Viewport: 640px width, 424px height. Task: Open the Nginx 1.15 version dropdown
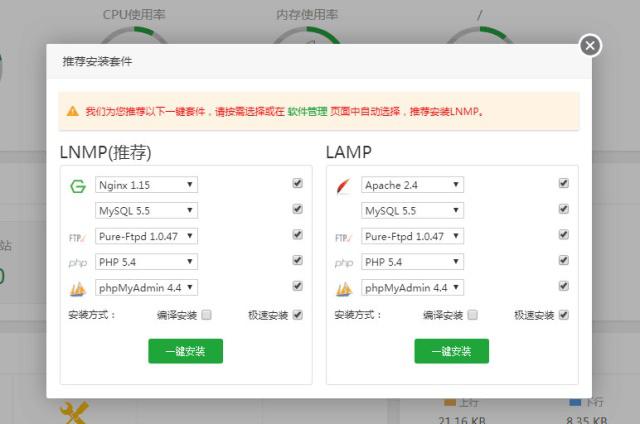146,185
